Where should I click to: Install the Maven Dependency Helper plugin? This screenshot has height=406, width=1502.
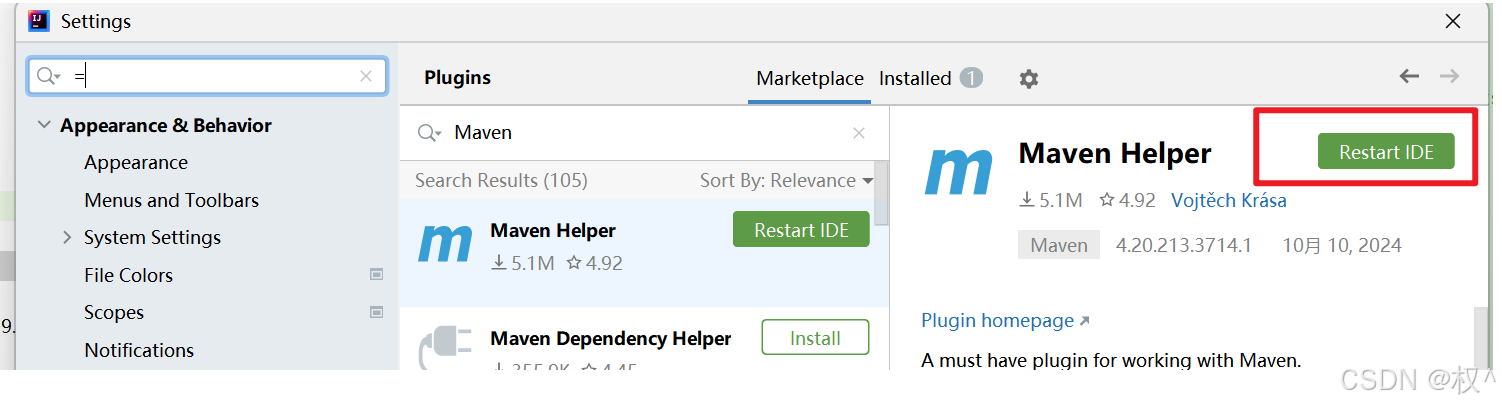tap(815, 338)
